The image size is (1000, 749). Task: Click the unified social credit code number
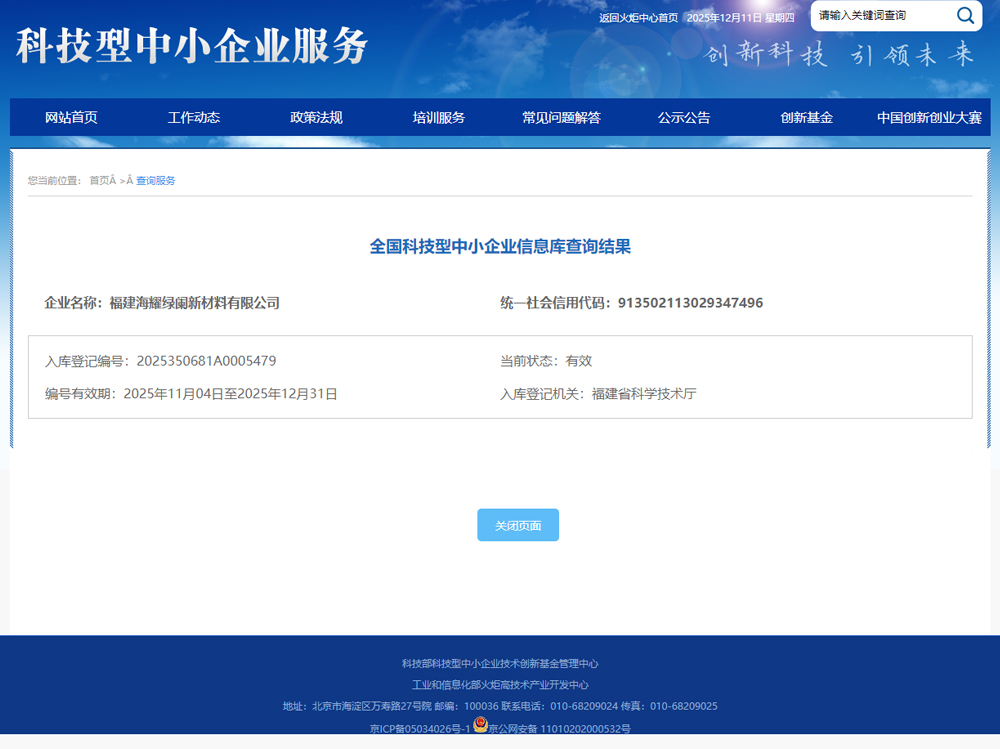click(690, 303)
